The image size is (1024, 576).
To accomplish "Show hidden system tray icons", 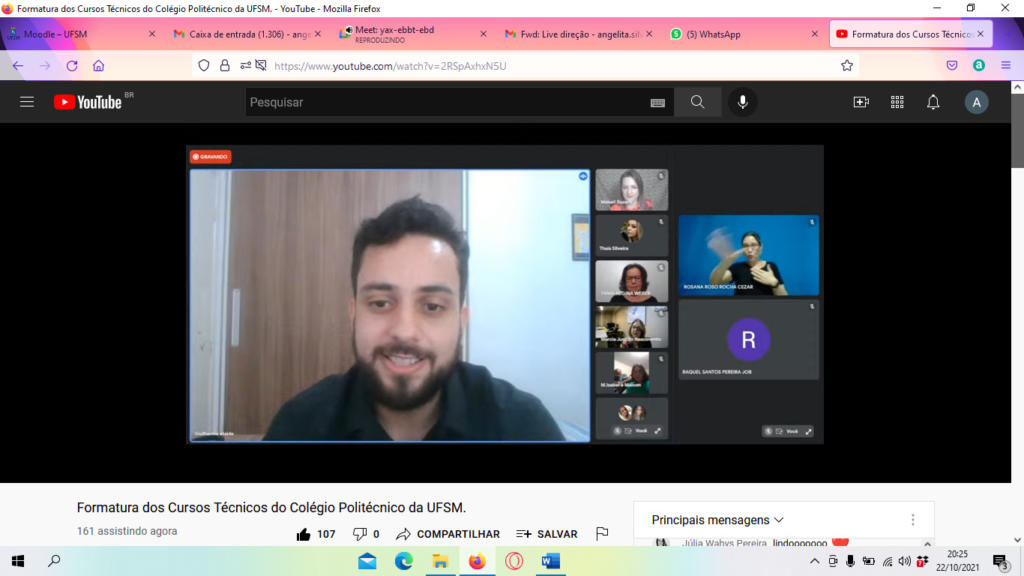I will [x=814, y=561].
